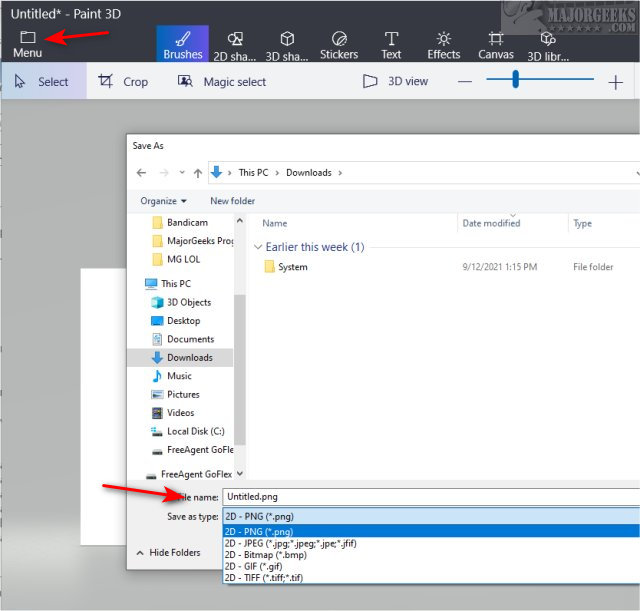Open recent locations dropdown arrow
This screenshot has width=640, height=611.
click(x=182, y=172)
